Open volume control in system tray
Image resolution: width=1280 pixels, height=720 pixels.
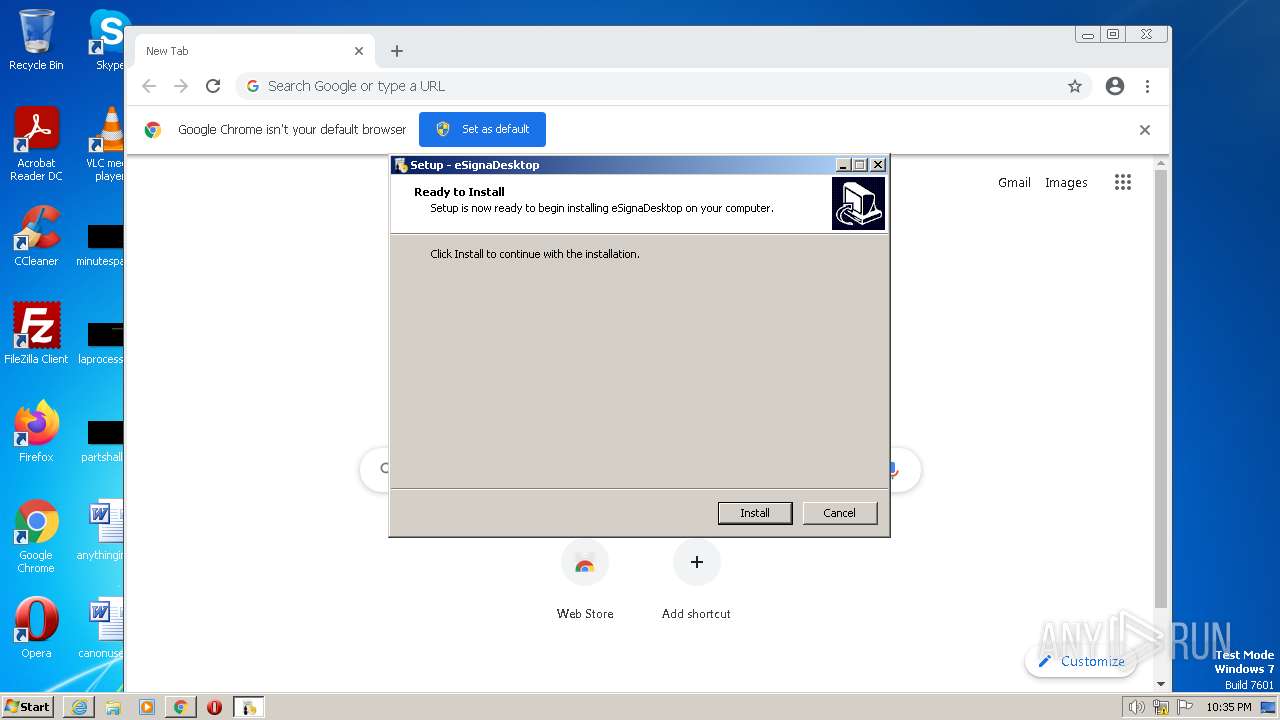pyautogui.click(x=1137, y=707)
